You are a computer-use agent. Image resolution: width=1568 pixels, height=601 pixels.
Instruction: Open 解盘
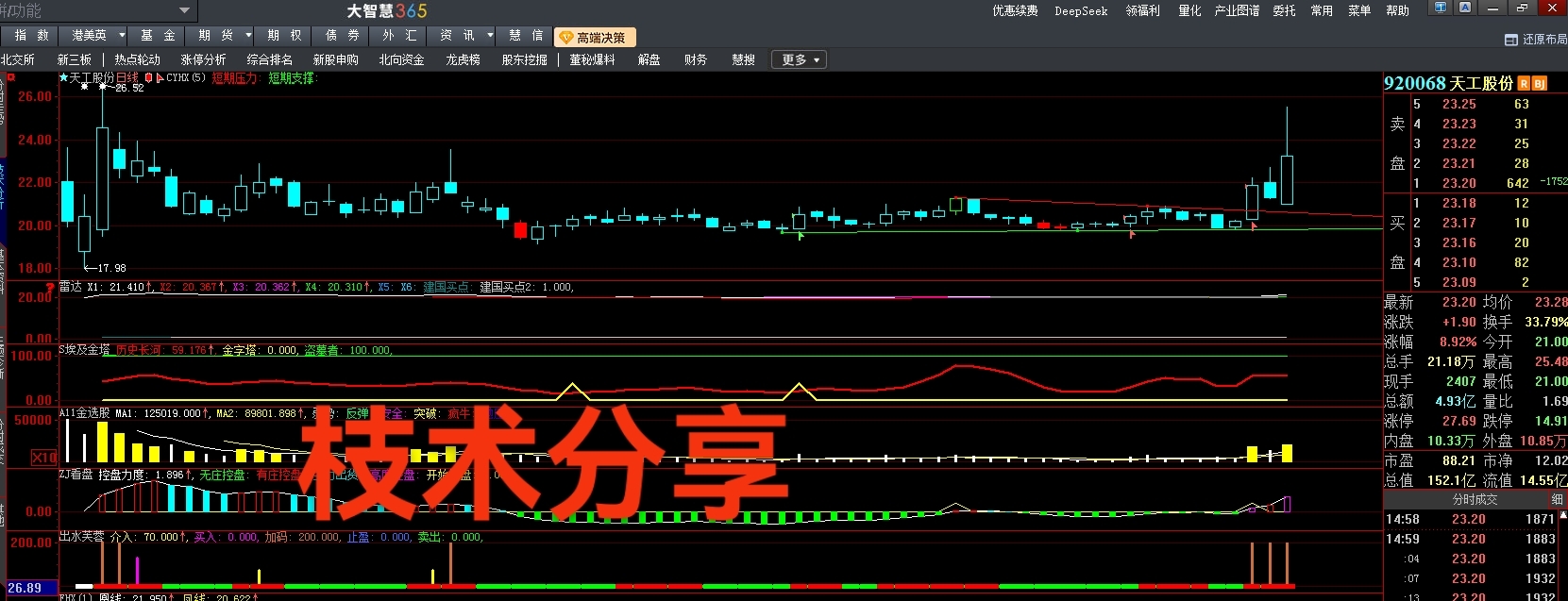[649, 59]
